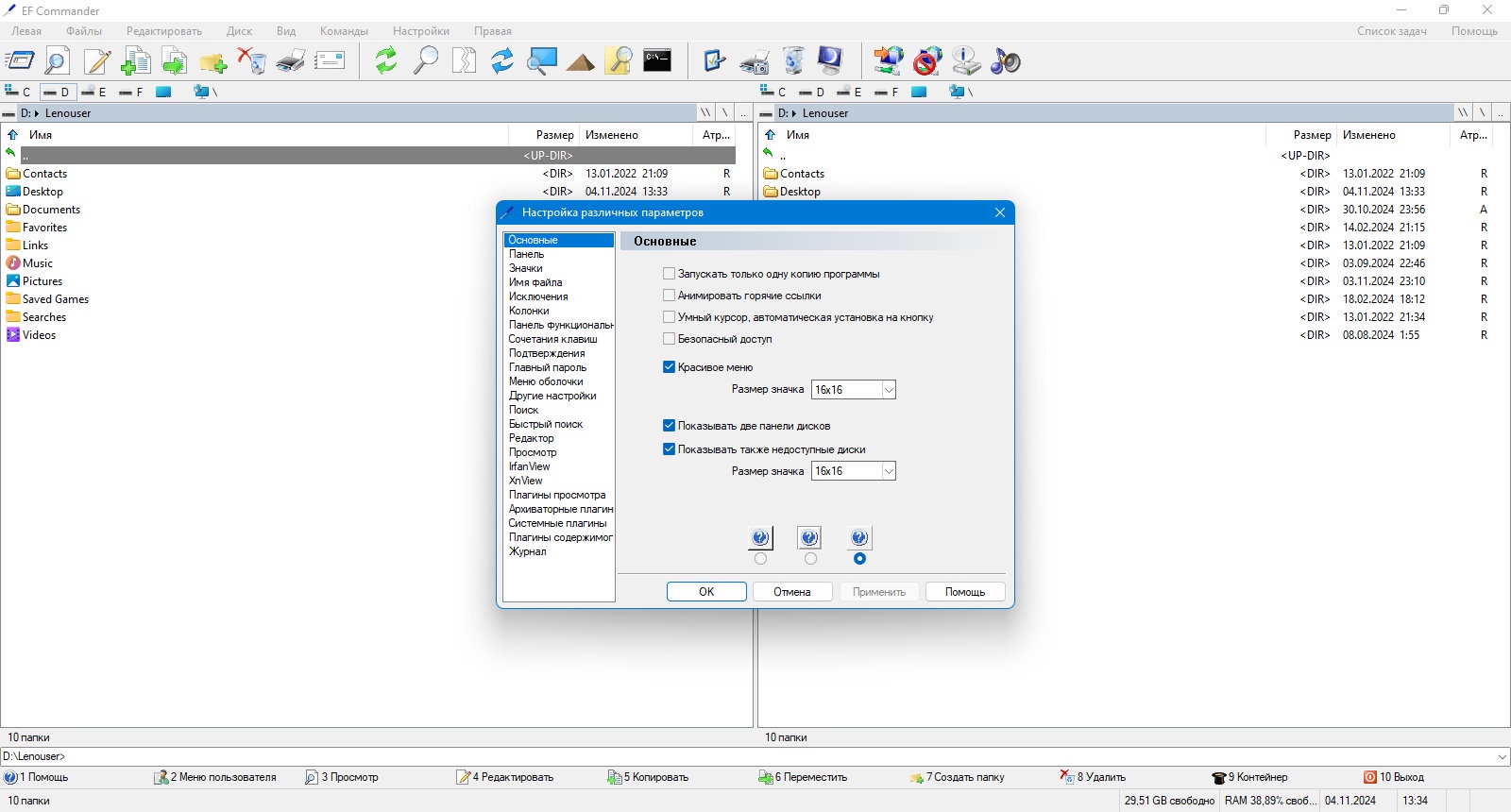Viewport: 1511px width, 812px height.
Task: Click the edit file pencil icon
Action: tap(96, 61)
